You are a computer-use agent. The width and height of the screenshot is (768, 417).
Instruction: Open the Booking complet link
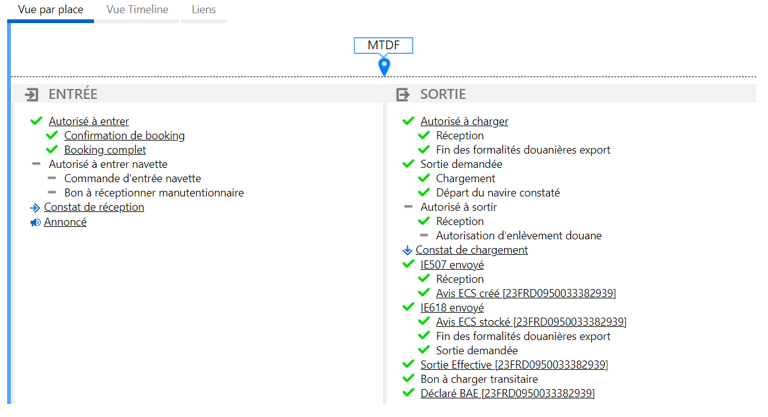pos(105,149)
